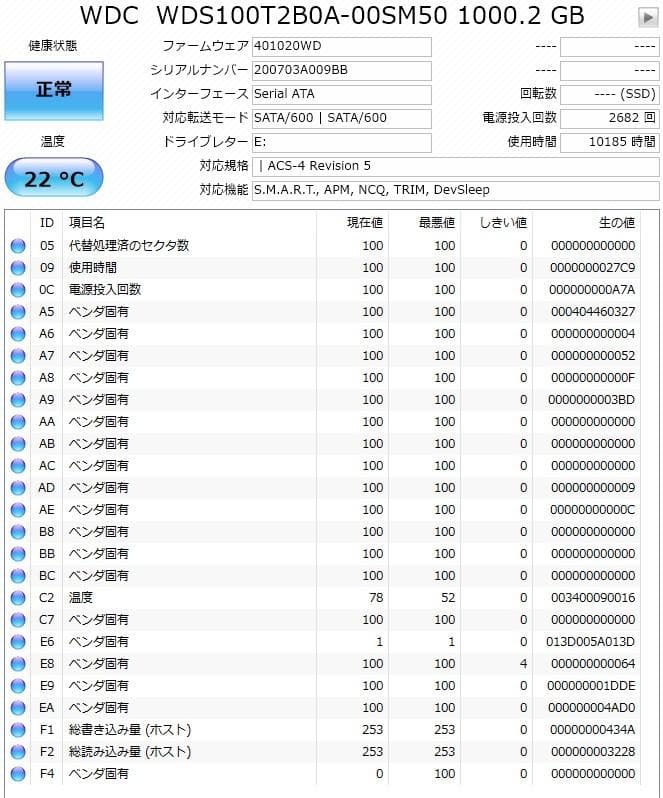Viewport: 663px width, 798px height.
Task: Click the status icon for ID AE row
Action: 18,510
